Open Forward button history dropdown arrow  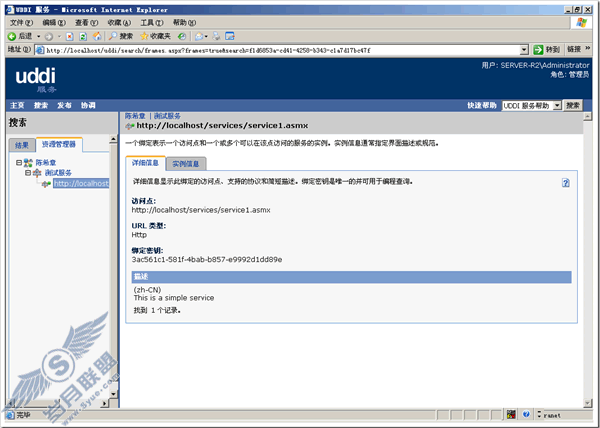(59, 37)
